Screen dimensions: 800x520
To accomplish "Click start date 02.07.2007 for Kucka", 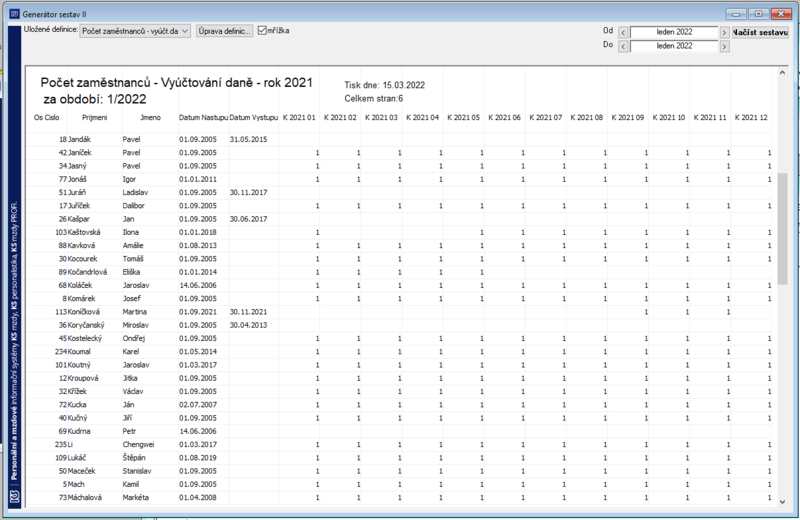I will click(x=198, y=405).
